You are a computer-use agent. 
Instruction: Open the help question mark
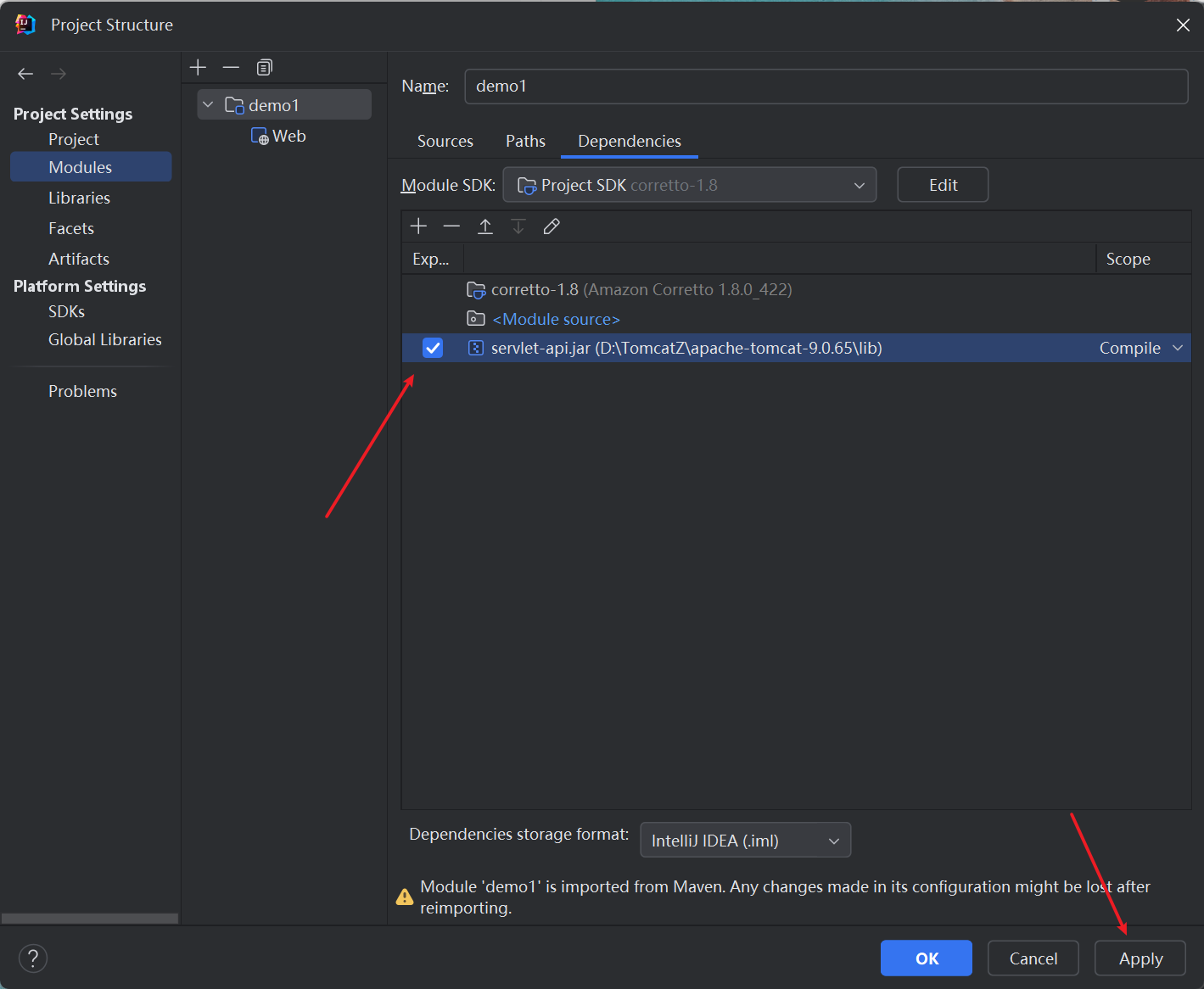33,958
